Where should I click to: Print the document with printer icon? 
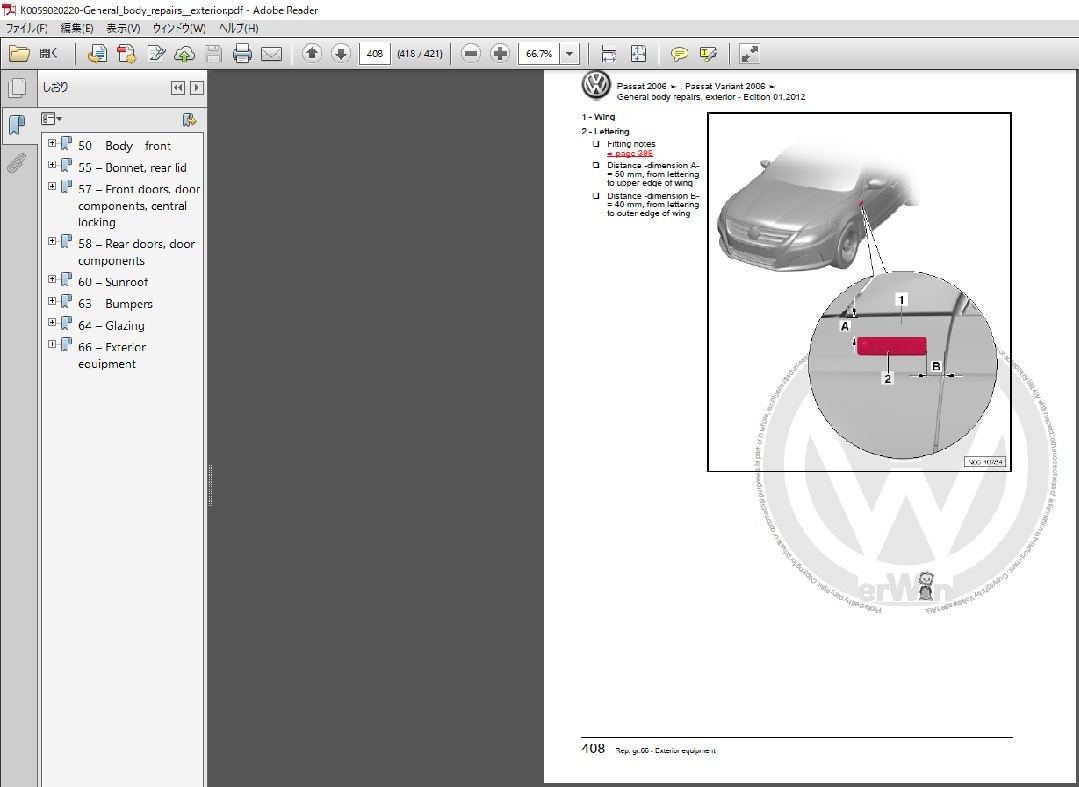(242, 54)
